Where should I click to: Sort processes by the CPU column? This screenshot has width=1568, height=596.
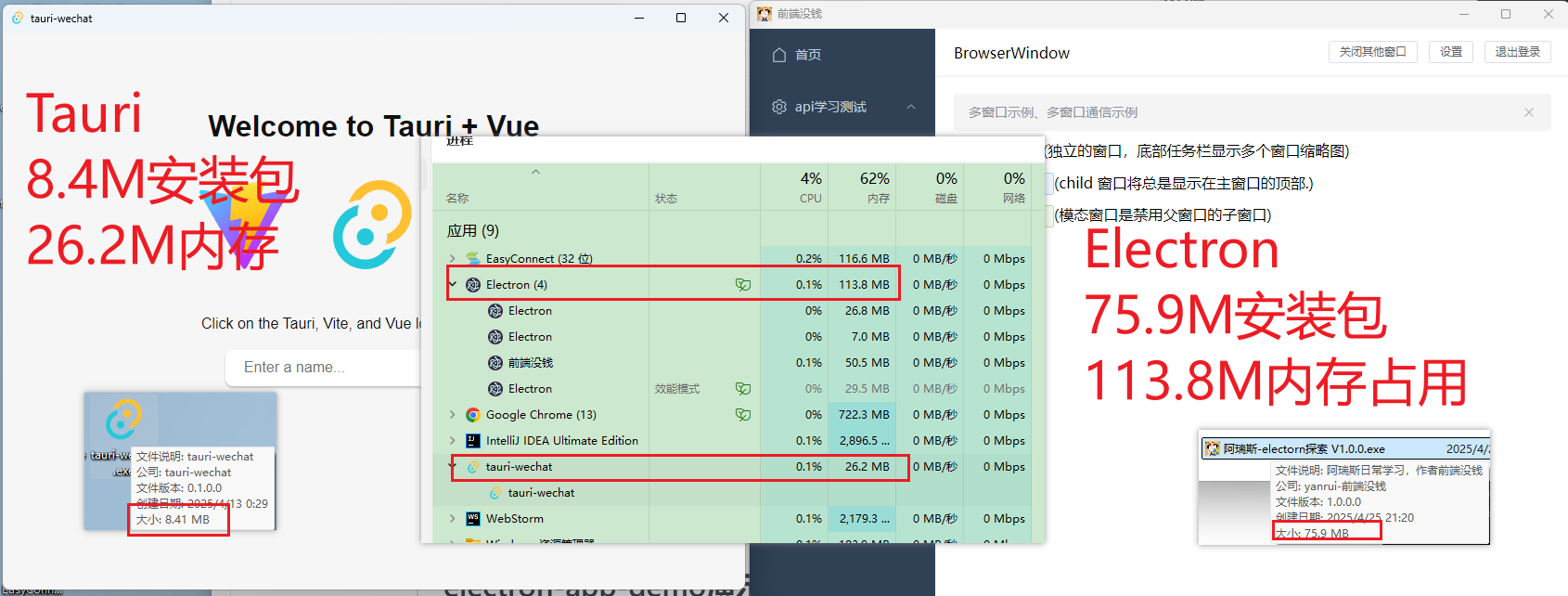794,187
